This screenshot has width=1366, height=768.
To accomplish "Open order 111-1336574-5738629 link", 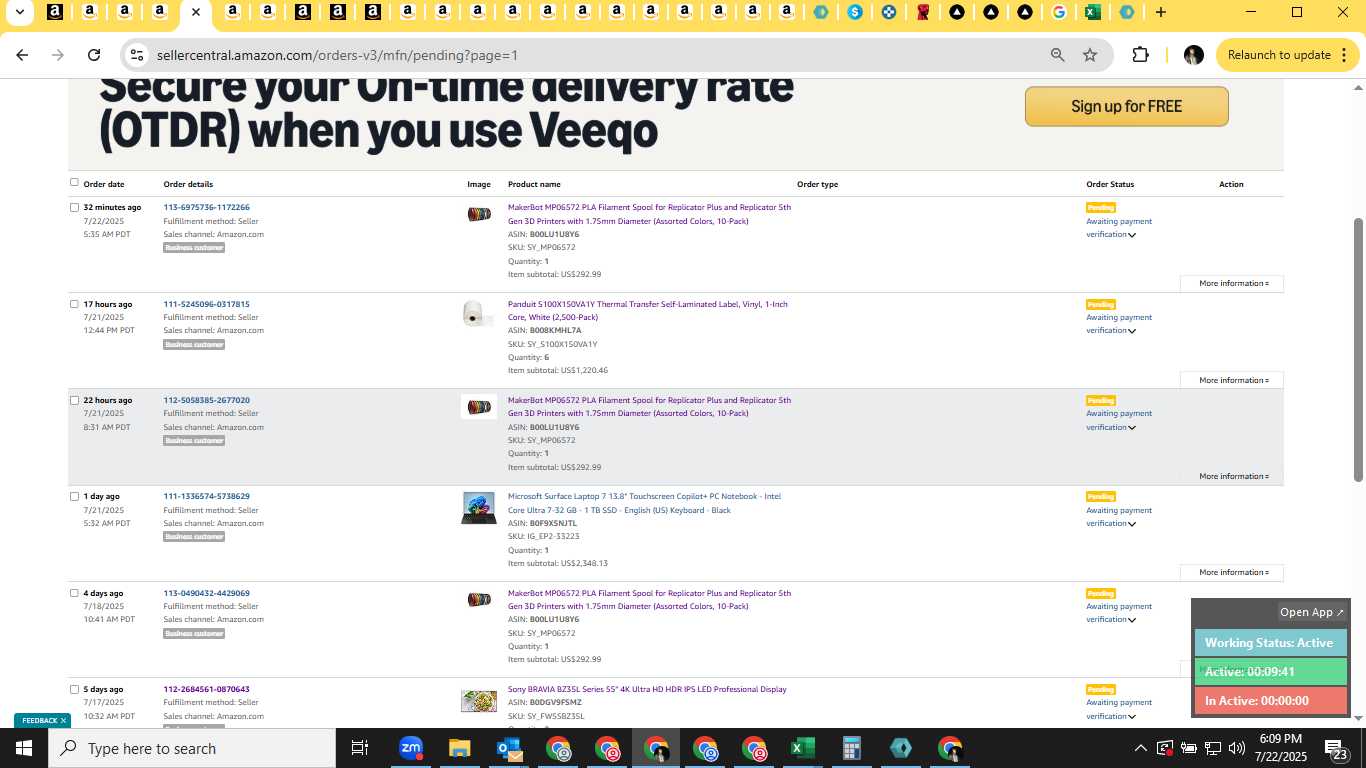I will [207, 496].
